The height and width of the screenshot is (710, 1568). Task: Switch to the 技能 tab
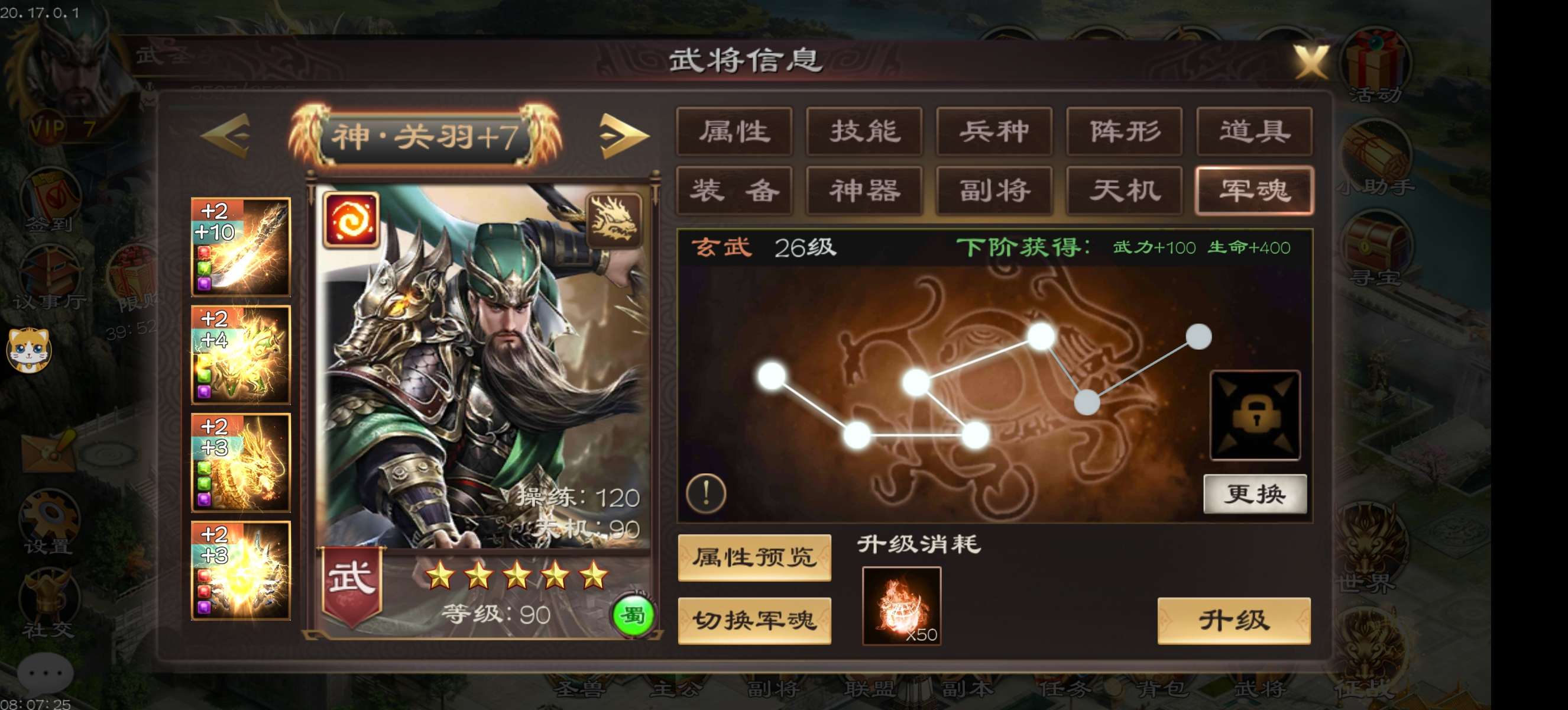point(864,131)
